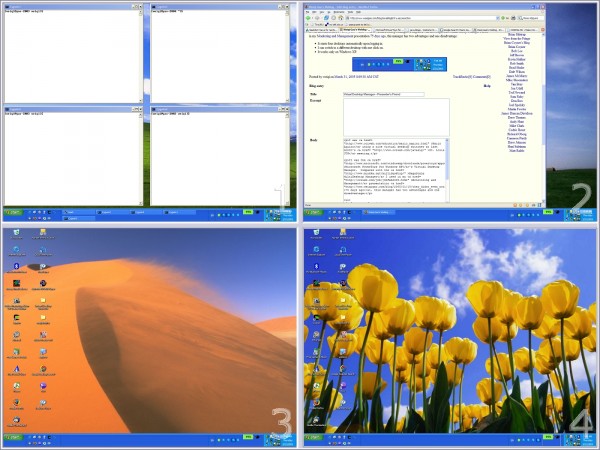This screenshot has height=450, width=600.
Task: Open the Comments link below the post
Action: [482, 77]
